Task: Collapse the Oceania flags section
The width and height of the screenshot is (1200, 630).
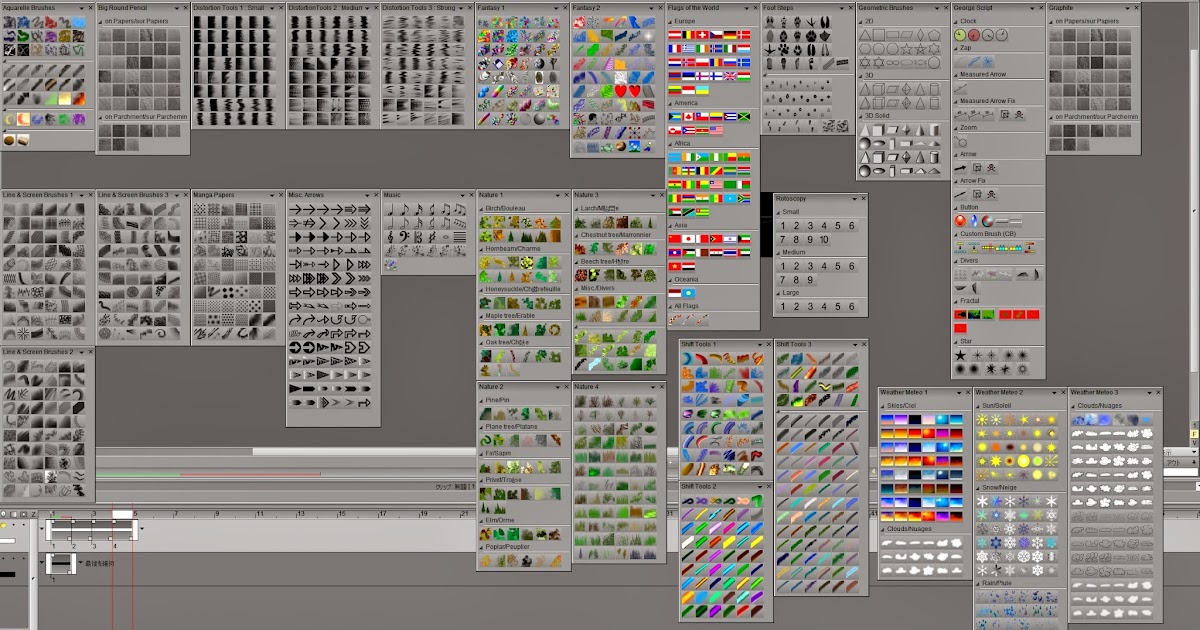Action: (670, 280)
